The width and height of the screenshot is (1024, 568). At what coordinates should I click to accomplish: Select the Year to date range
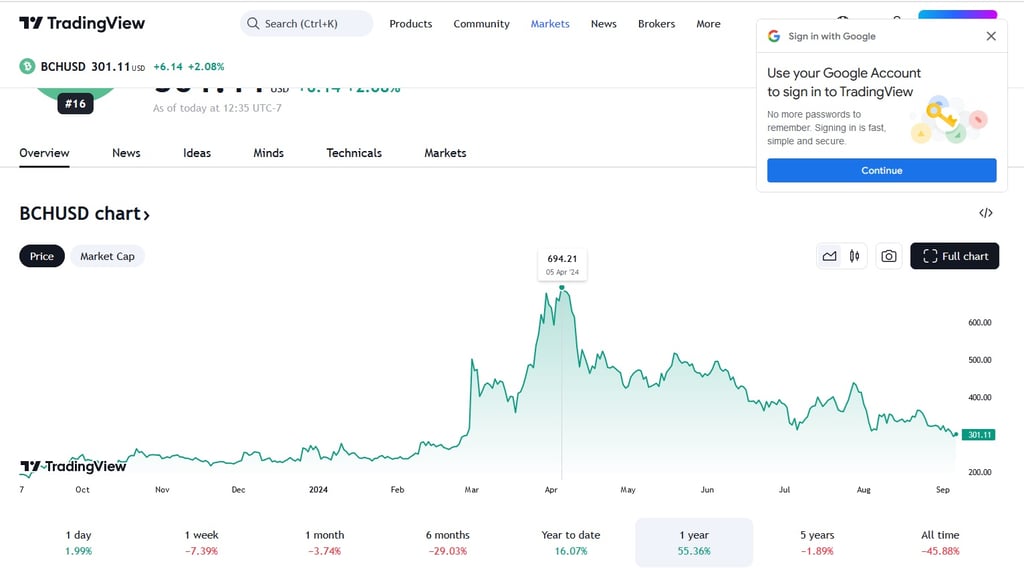click(571, 543)
